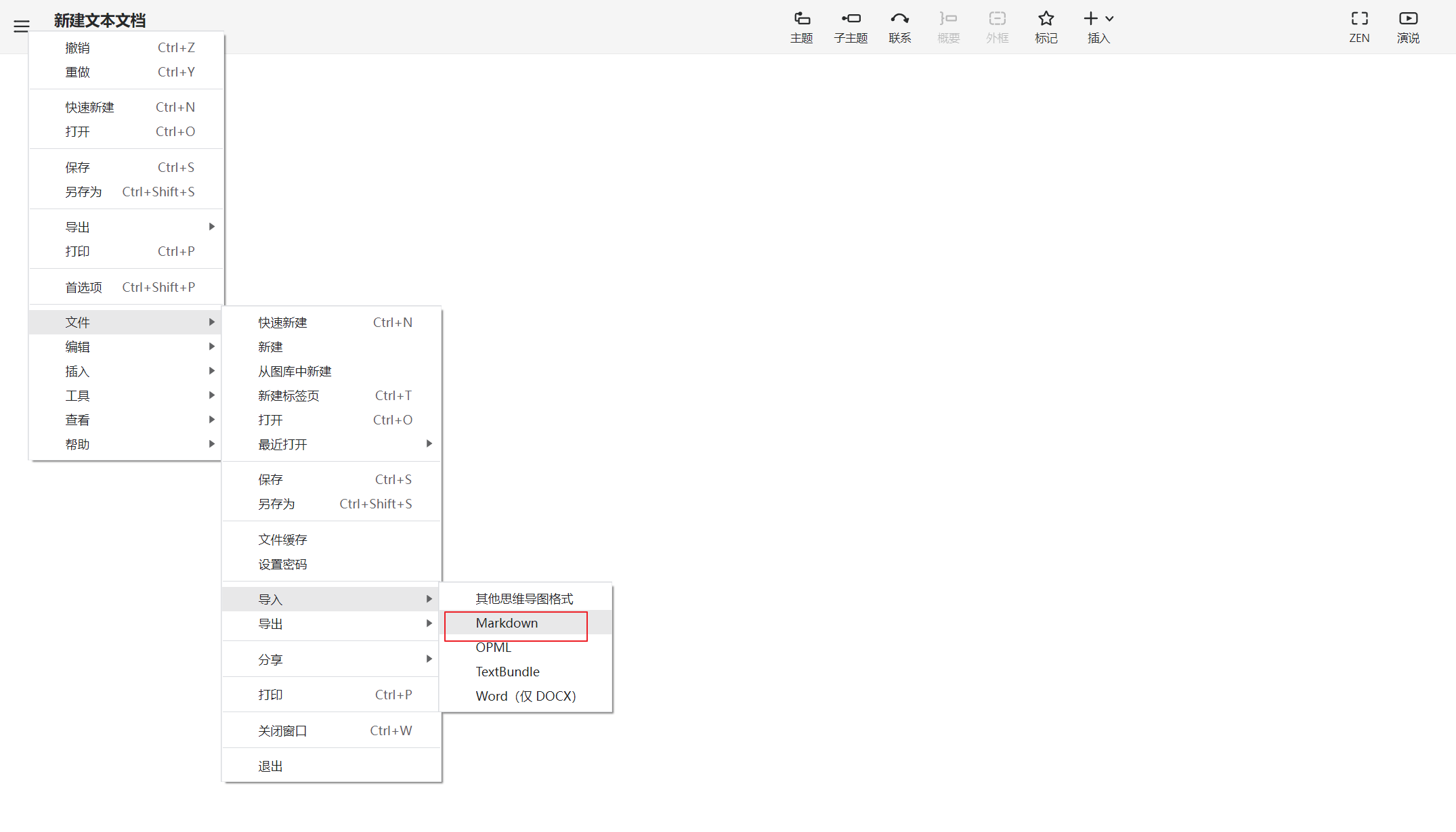Select OPML import format
The width and height of the screenshot is (1456, 832).
coord(494,648)
